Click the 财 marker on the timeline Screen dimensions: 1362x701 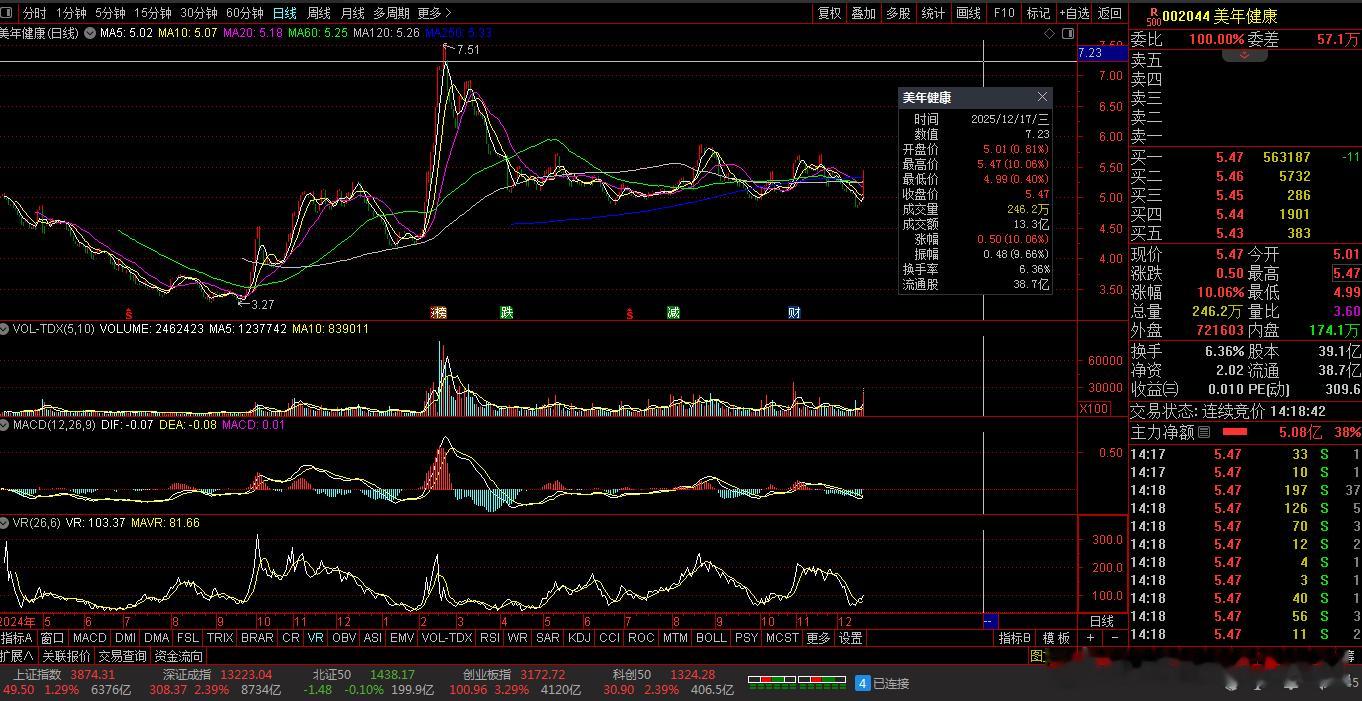(794, 313)
